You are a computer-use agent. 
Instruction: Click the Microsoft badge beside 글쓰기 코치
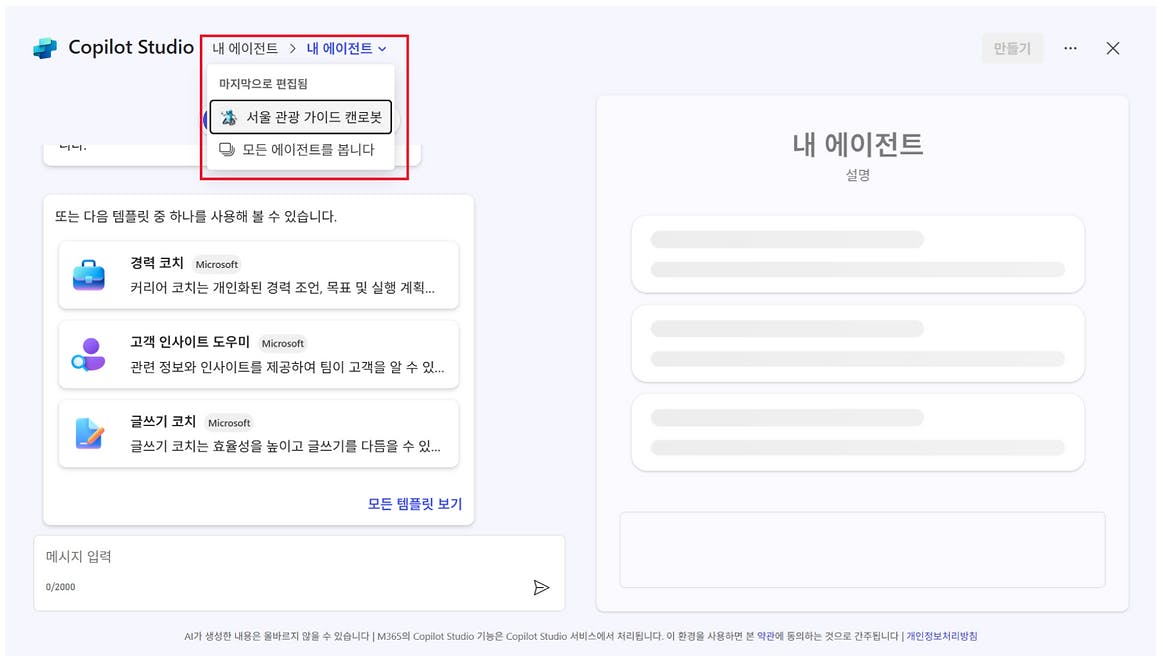(x=229, y=423)
